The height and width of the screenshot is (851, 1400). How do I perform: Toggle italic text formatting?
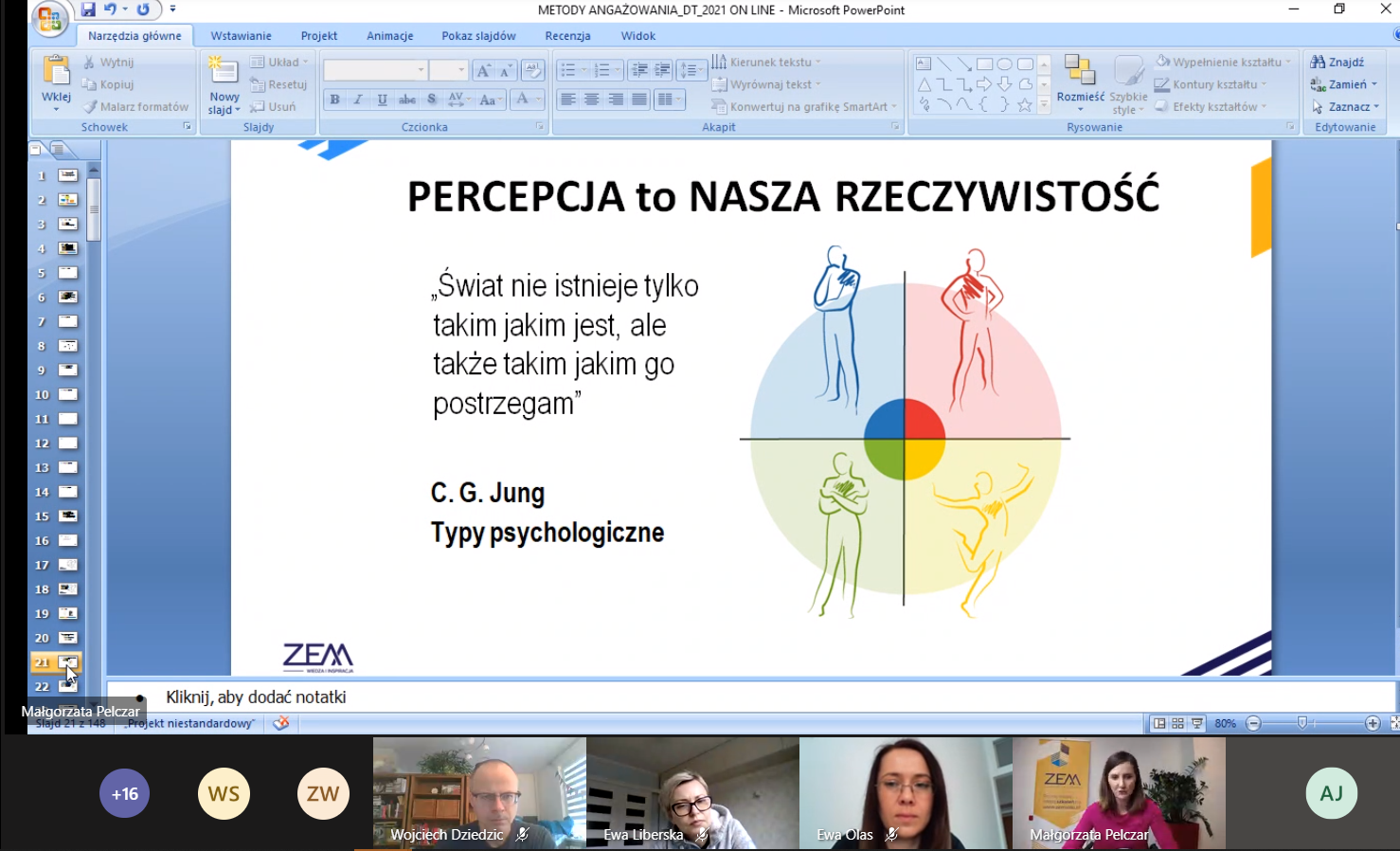tap(358, 100)
